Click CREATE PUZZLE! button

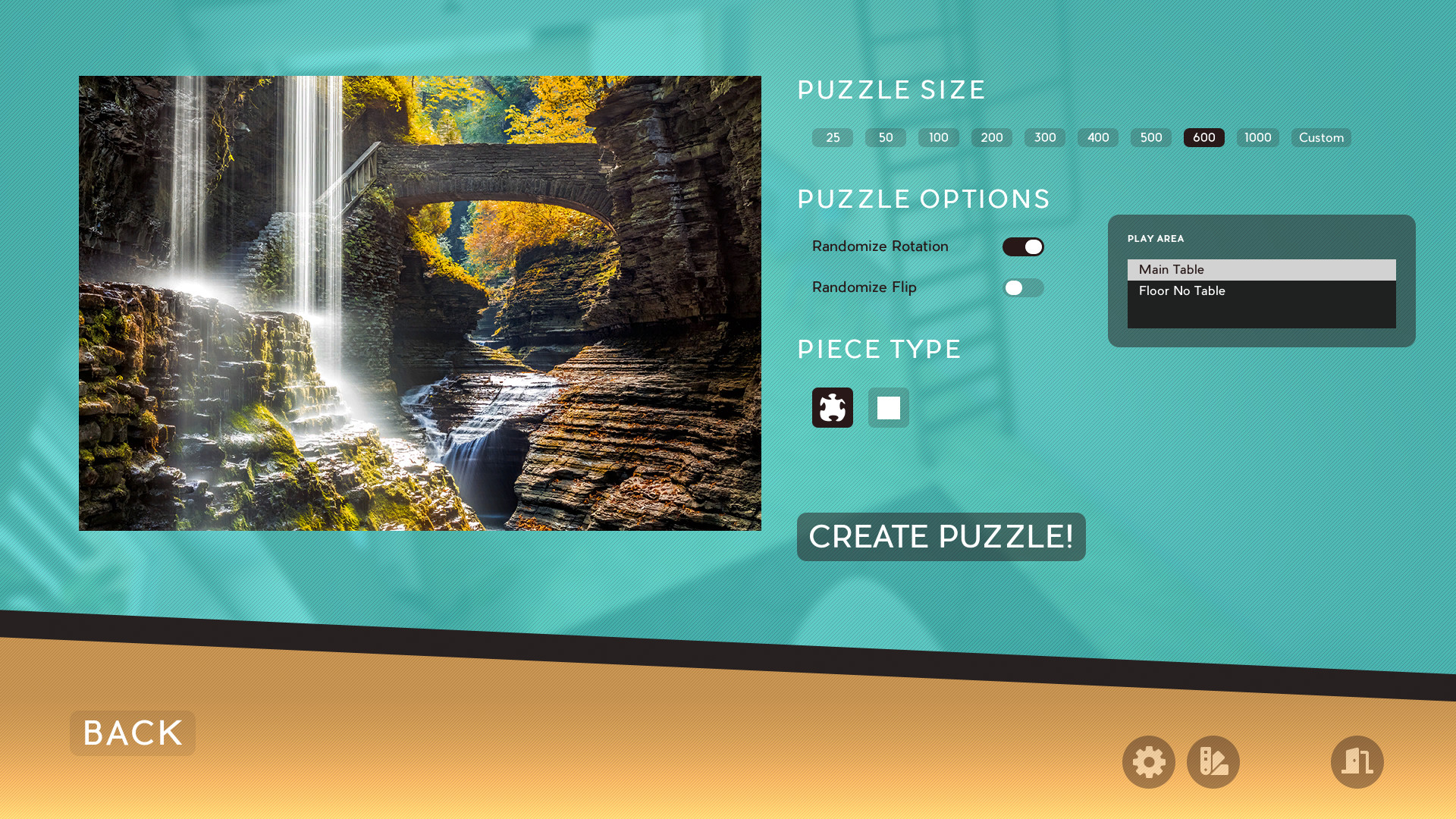941,536
